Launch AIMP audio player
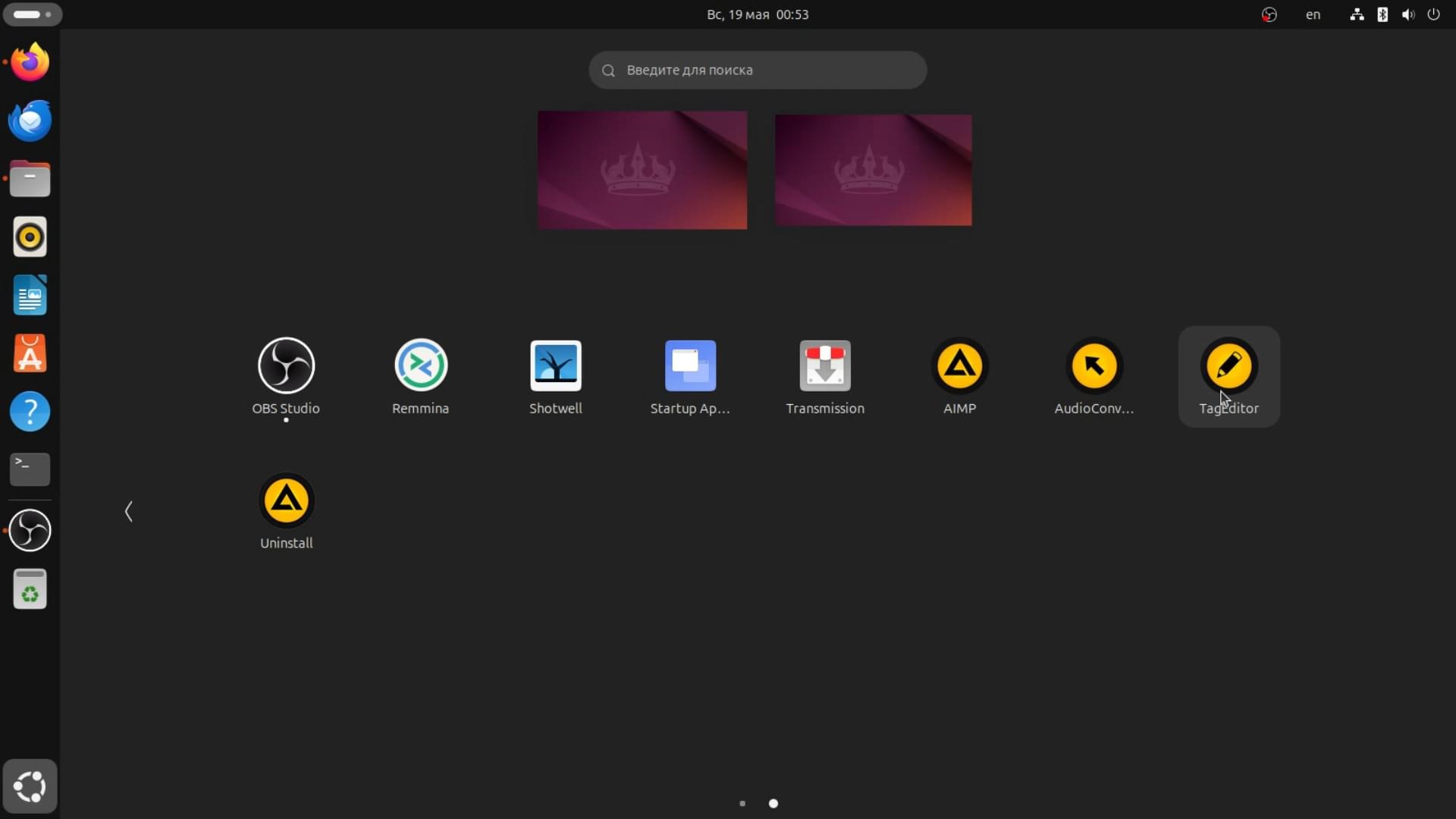Screen dimensions: 1456x819 959,376
